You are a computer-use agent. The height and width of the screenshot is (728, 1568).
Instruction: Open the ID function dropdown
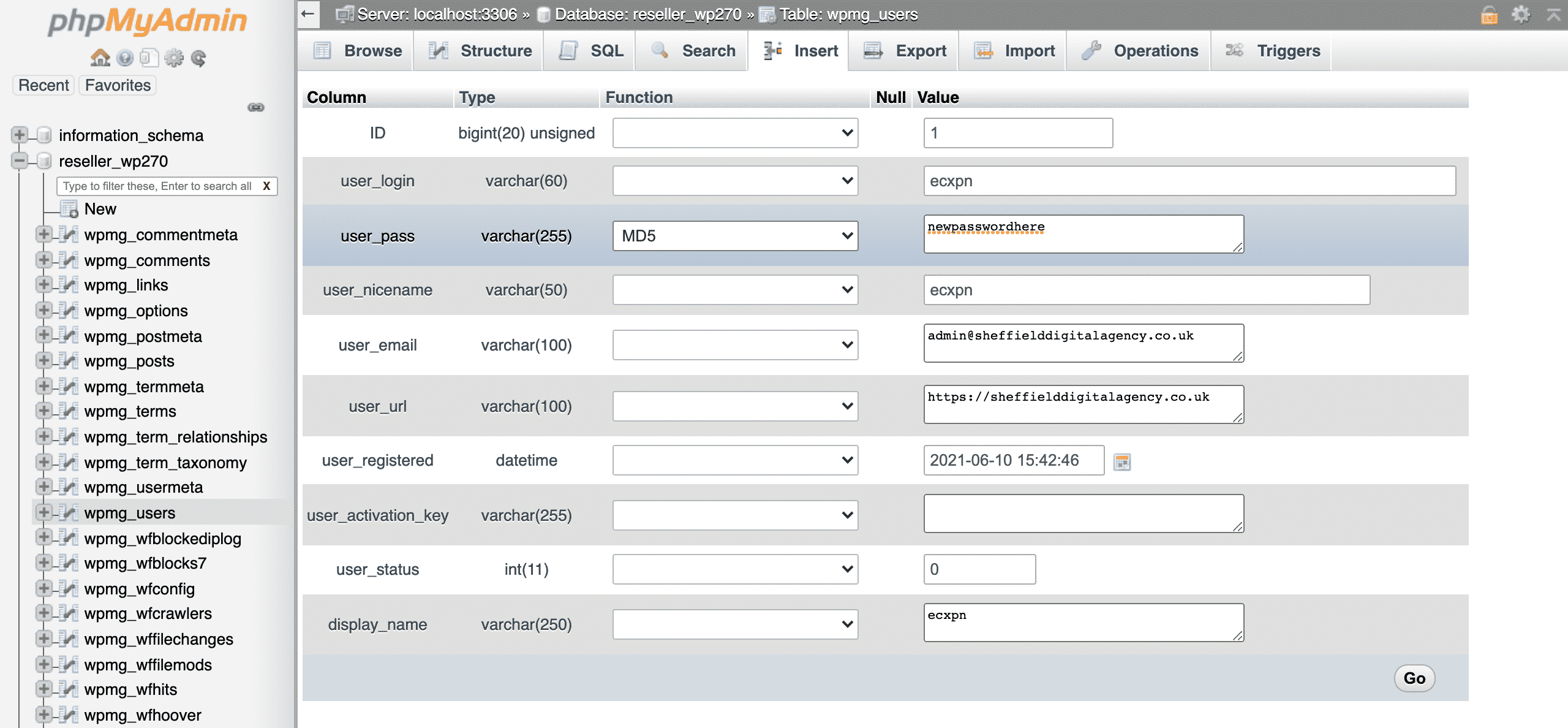[x=735, y=133]
